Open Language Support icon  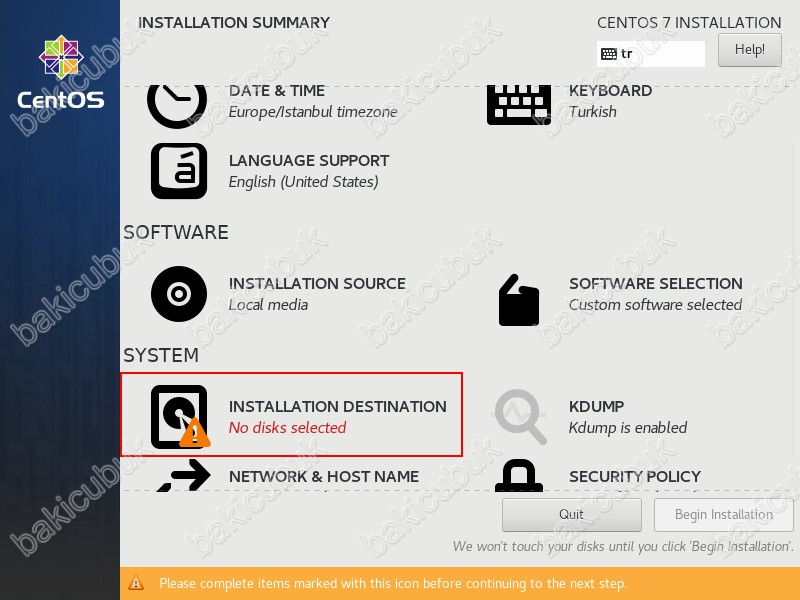pos(179,171)
